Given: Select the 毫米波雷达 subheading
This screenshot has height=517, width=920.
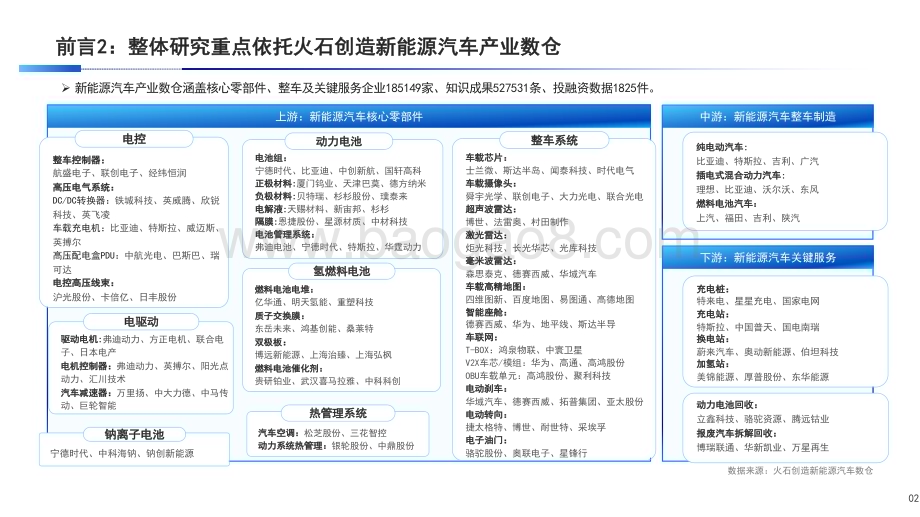Looking at the screenshot, I should (491, 261).
